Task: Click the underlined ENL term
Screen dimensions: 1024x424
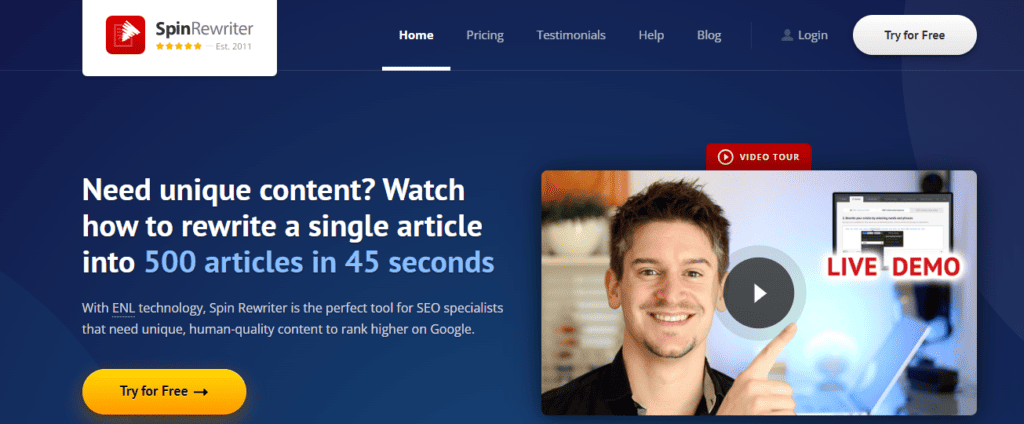Action: click(x=123, y=308)
